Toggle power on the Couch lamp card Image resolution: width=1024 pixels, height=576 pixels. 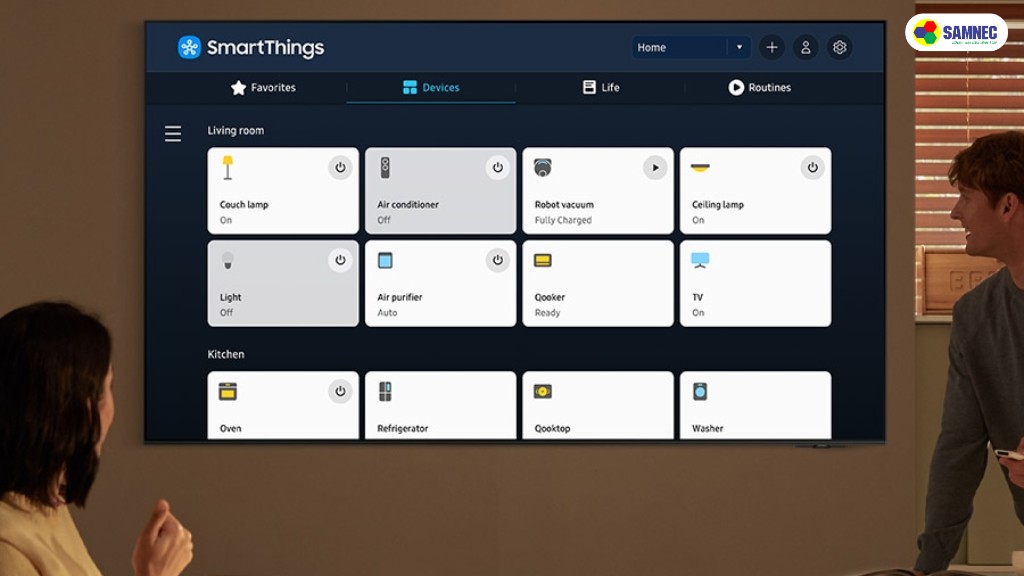tap(340, 168)
